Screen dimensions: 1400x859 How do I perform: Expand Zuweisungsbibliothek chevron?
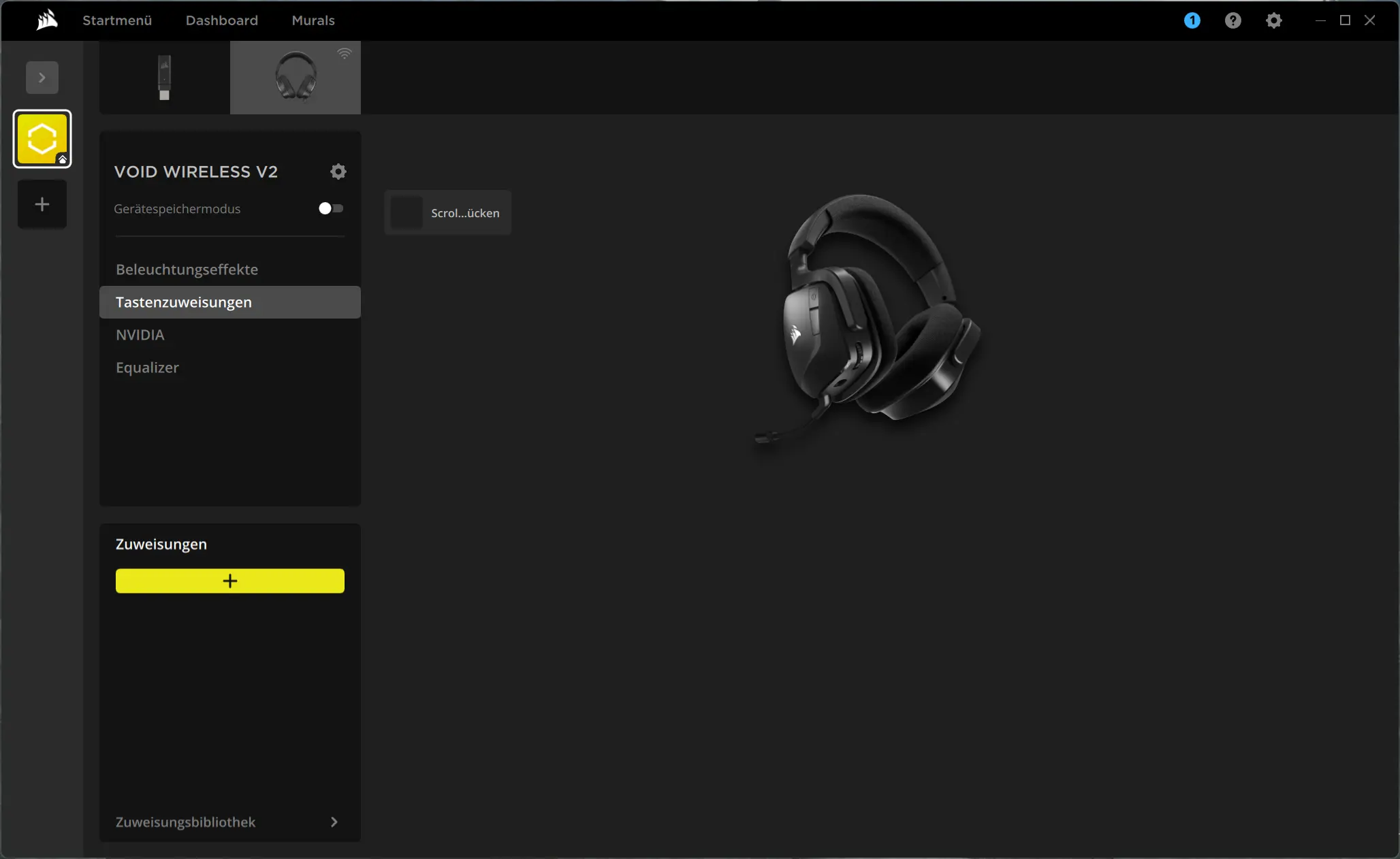click(334, 822)
